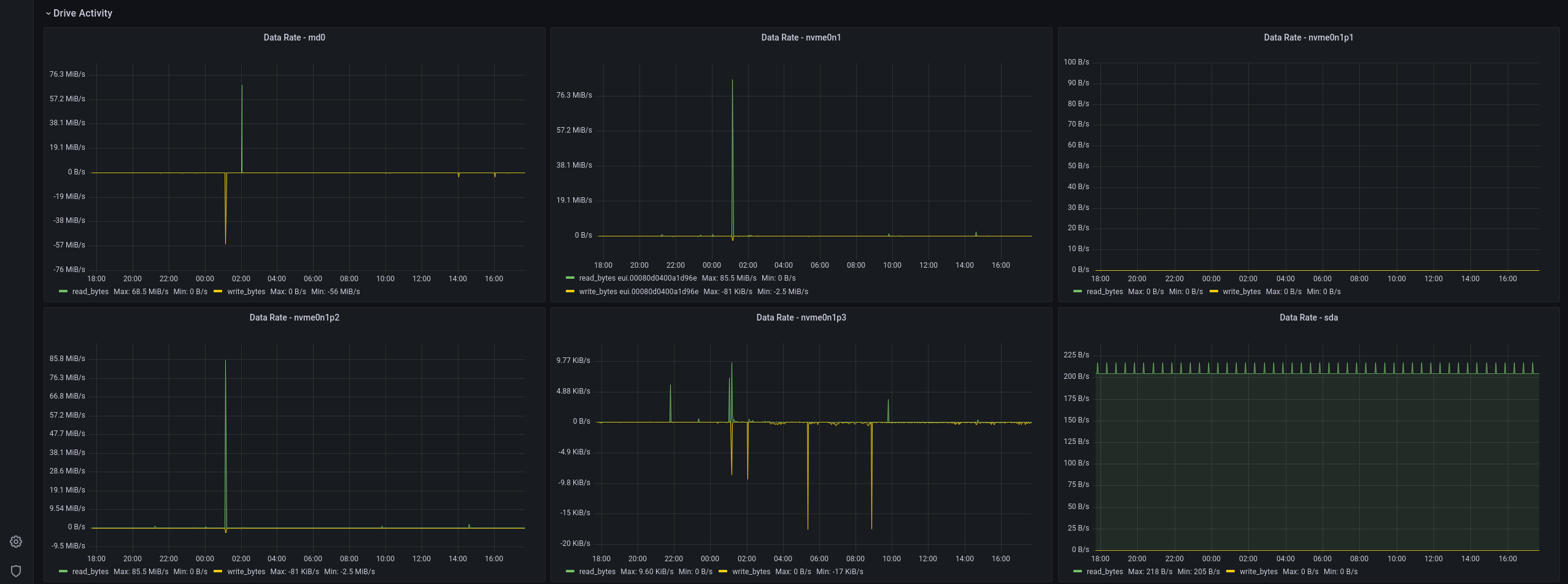Screen dimensions: 1568x584
Task: Click yellow write_bytes color swatch in nvme0n1p3 legend
Action: pyautogui.click(x=723, y=572)
